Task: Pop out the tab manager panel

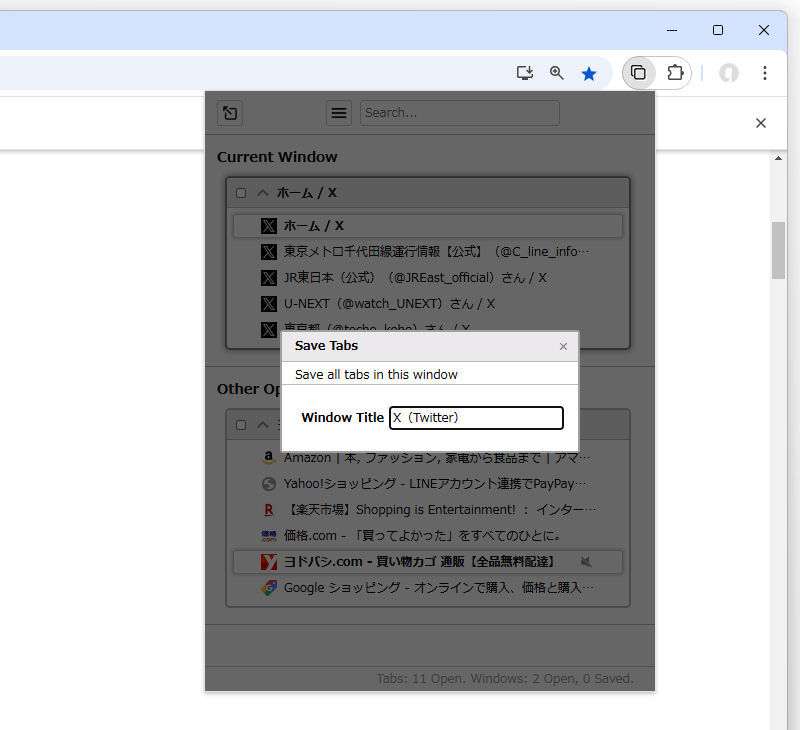Action: (x=230, y=113)
